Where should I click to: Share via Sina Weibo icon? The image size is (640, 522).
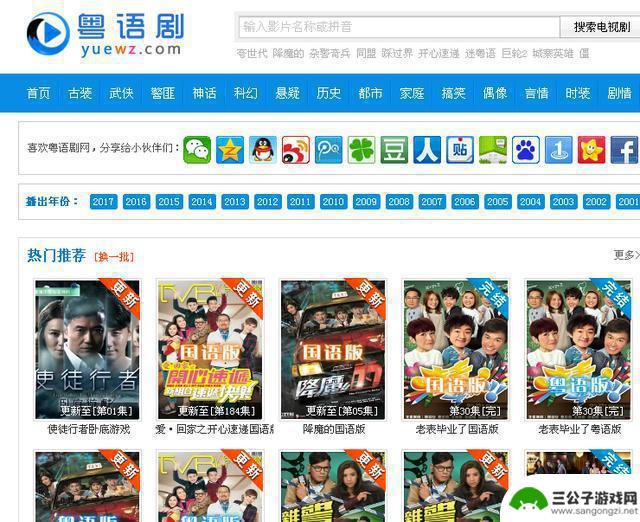(296, 150)
